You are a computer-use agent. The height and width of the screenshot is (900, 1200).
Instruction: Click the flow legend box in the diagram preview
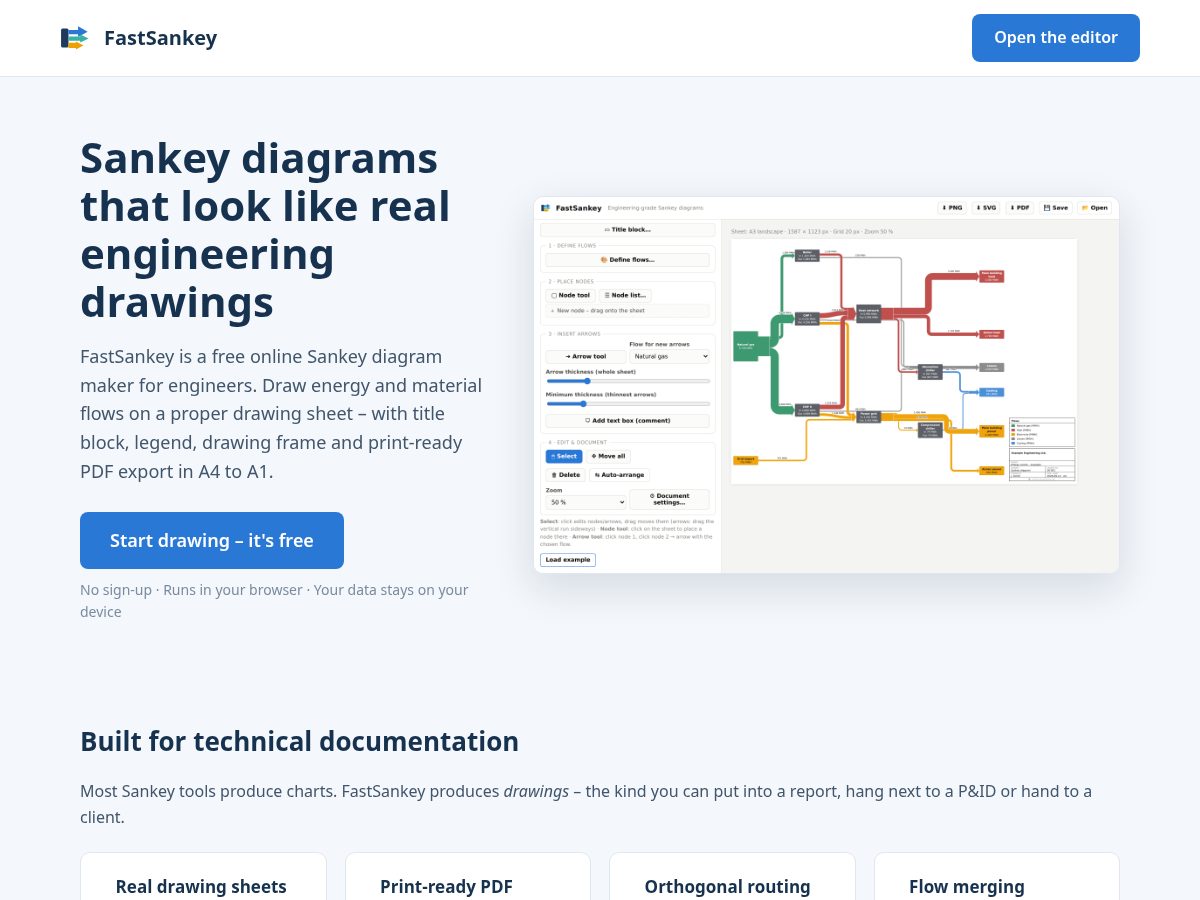1041,432
